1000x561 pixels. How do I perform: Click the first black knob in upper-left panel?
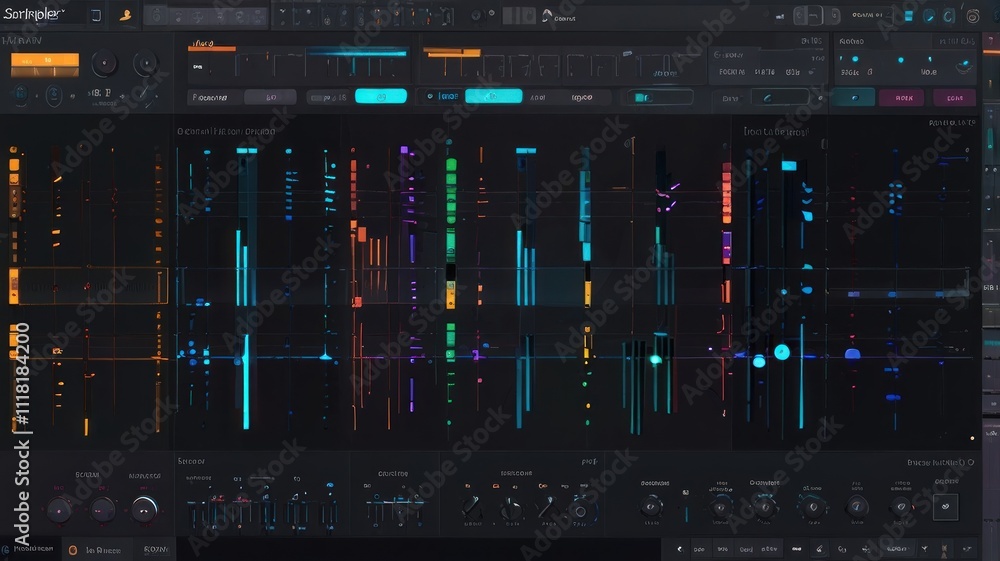click(x=104, y=64)
